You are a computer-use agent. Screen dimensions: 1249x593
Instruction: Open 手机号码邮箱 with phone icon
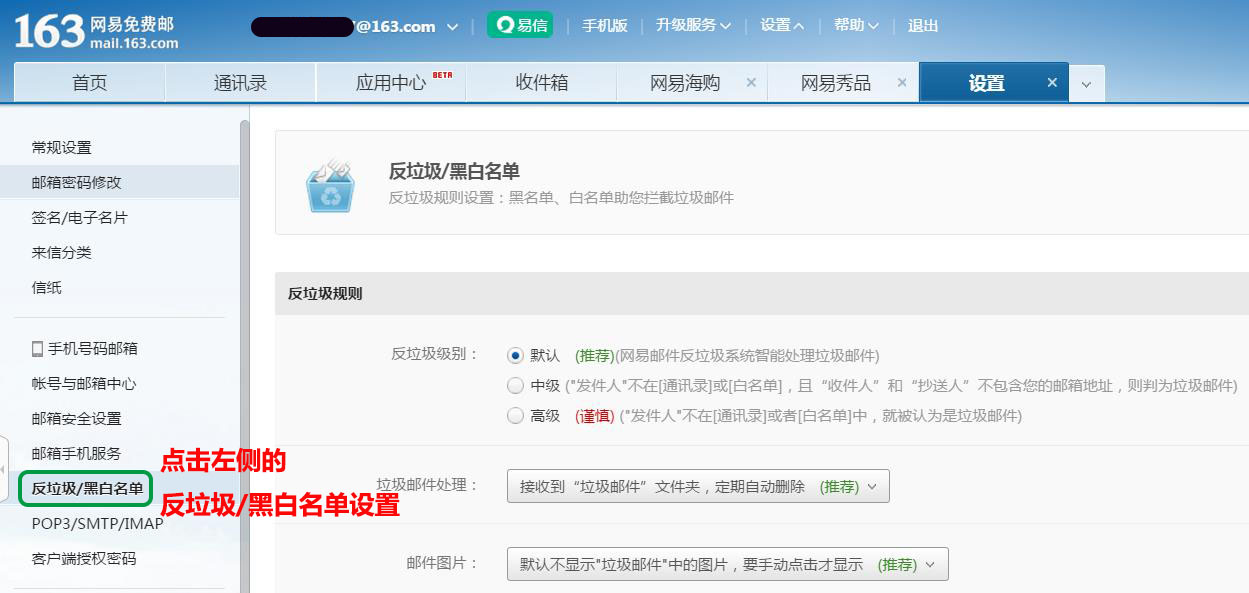(85, 349)
